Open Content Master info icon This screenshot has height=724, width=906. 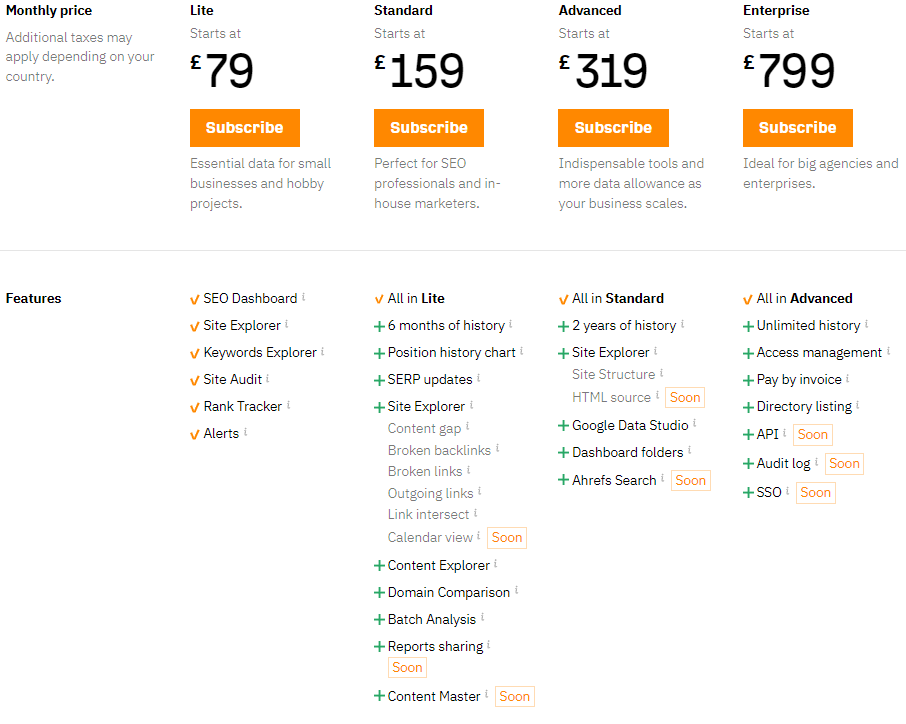point(487,695)
